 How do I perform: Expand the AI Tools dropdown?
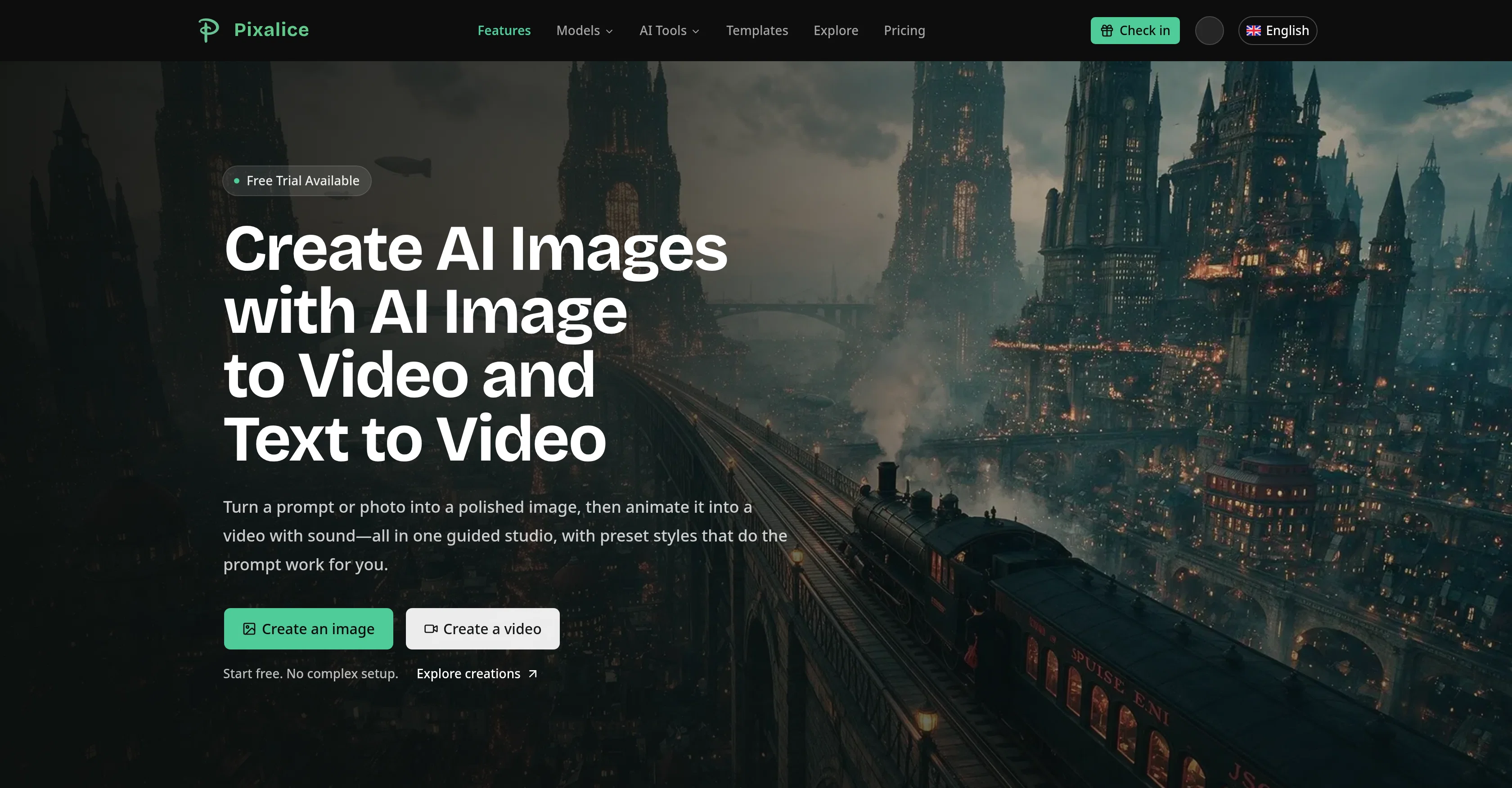coord(669,31)
